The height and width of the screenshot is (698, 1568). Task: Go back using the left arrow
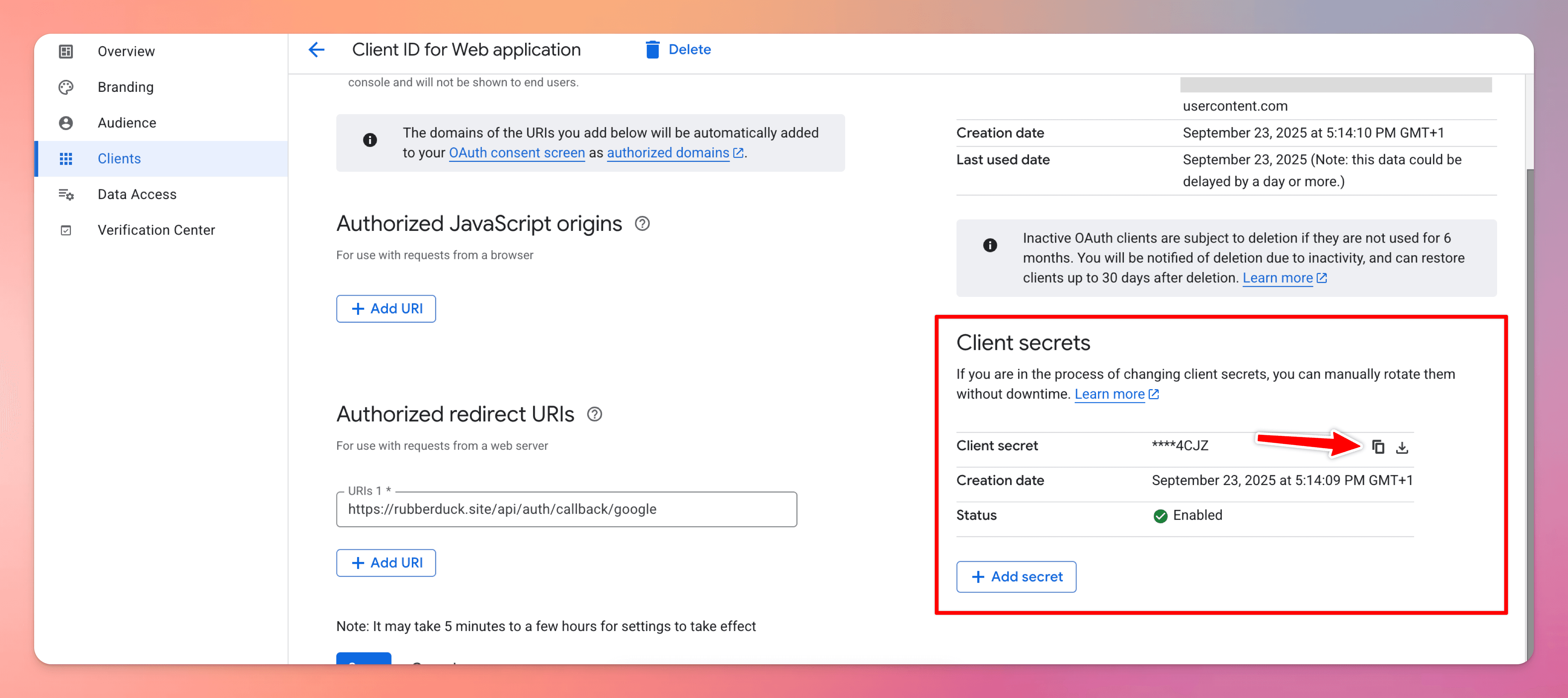316,50
